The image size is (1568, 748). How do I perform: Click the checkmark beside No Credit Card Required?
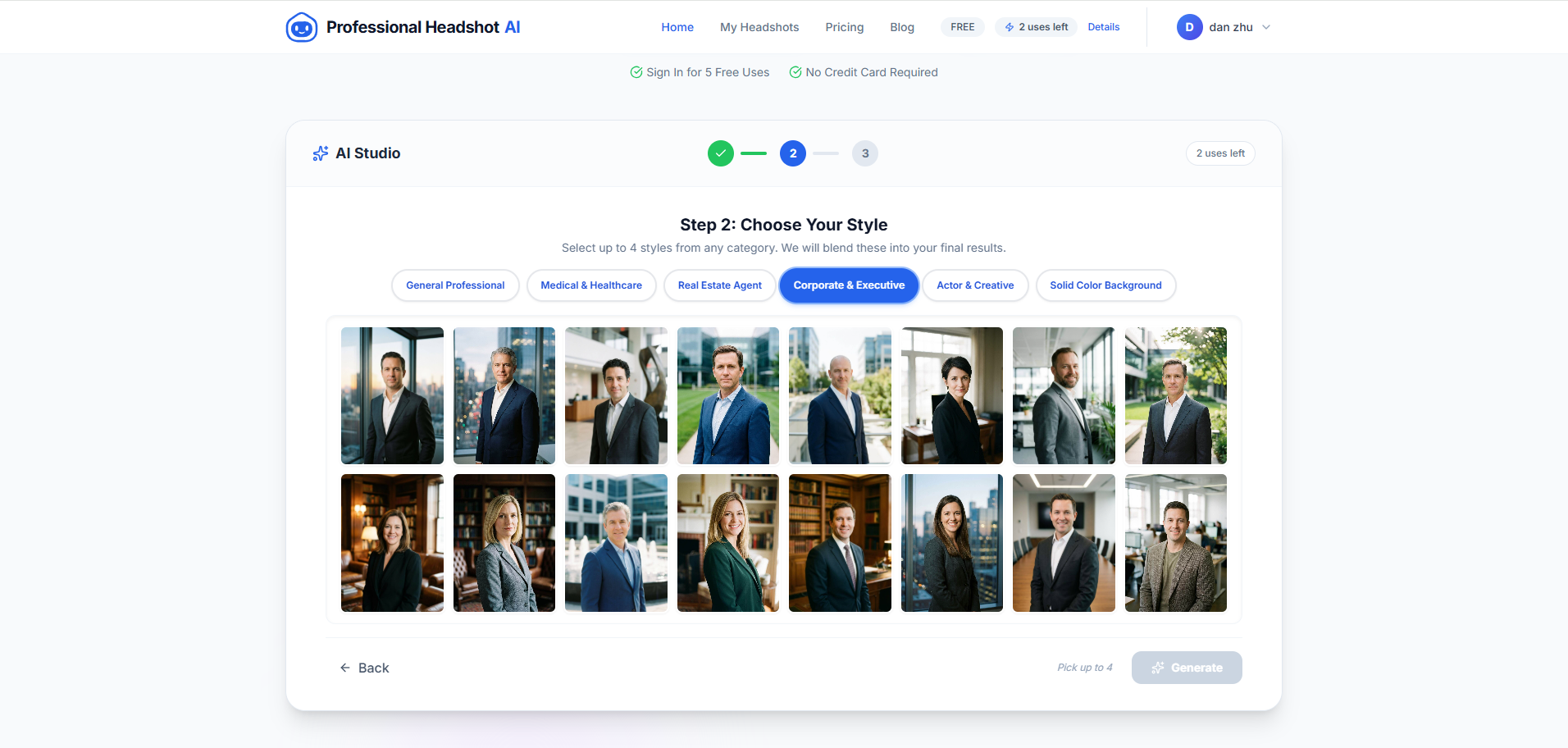(x=795, y=72)
